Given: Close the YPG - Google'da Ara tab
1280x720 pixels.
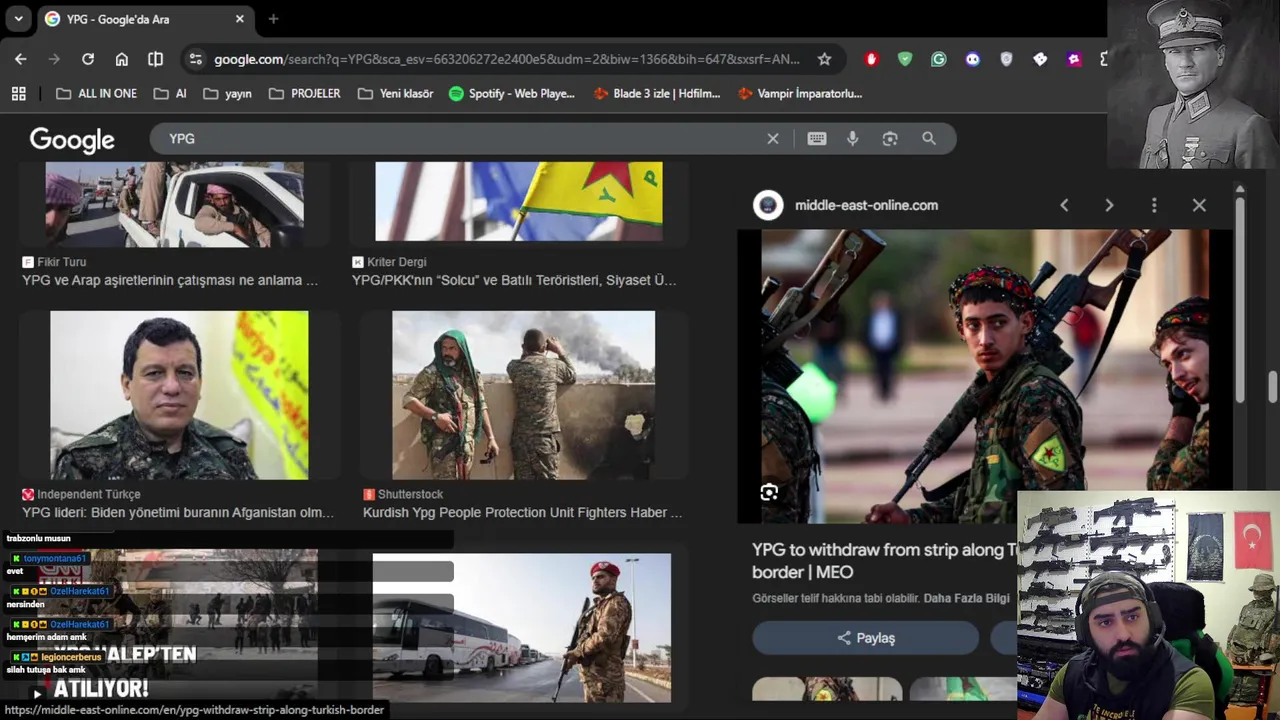Looking at the screenshot, I should tap(240, 19).
